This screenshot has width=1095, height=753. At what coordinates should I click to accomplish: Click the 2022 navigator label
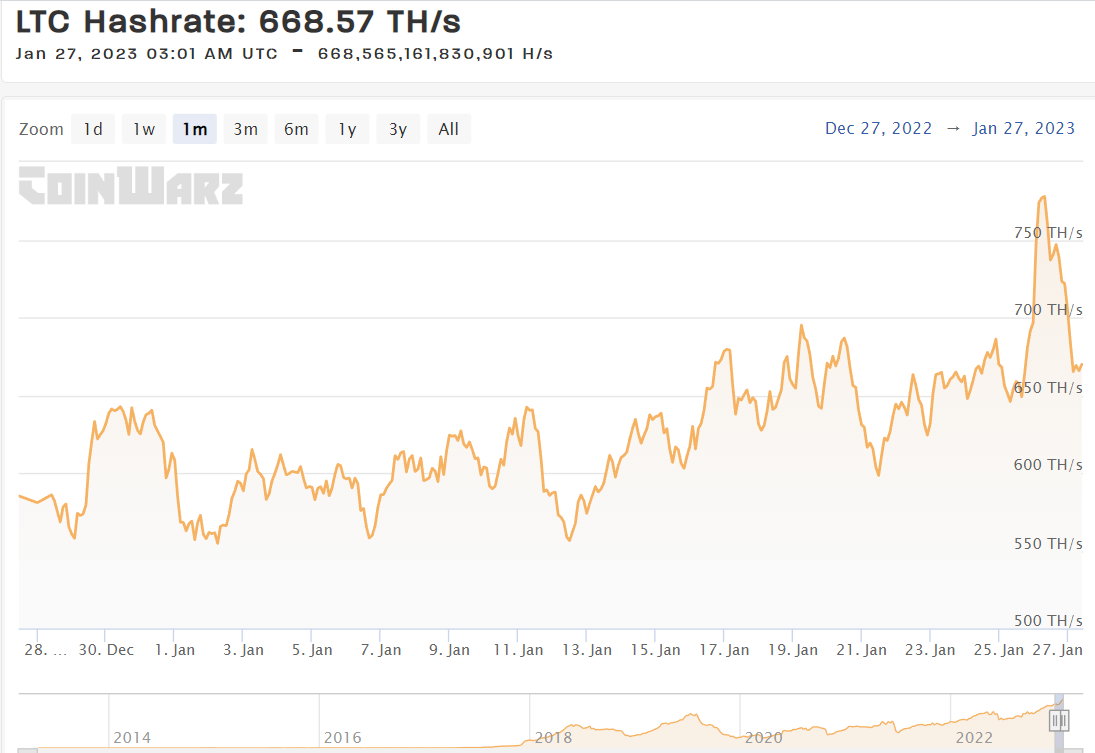coord(974,738)
